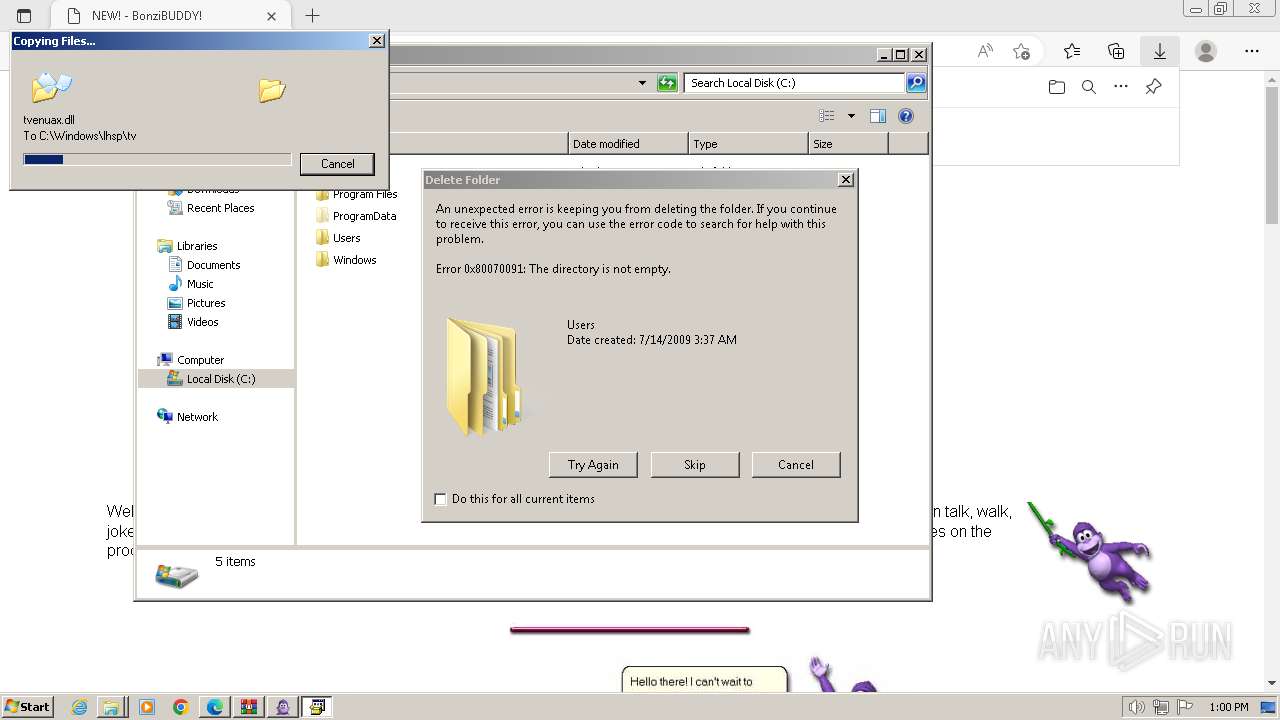Open the view options dropdown arrow
Viewport: 1280px width, 720px height.
[851, 116]
